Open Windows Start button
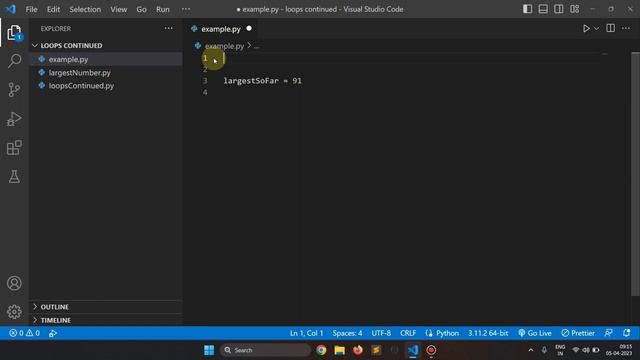Screen dimensions: 640x360 click(209, 350)
